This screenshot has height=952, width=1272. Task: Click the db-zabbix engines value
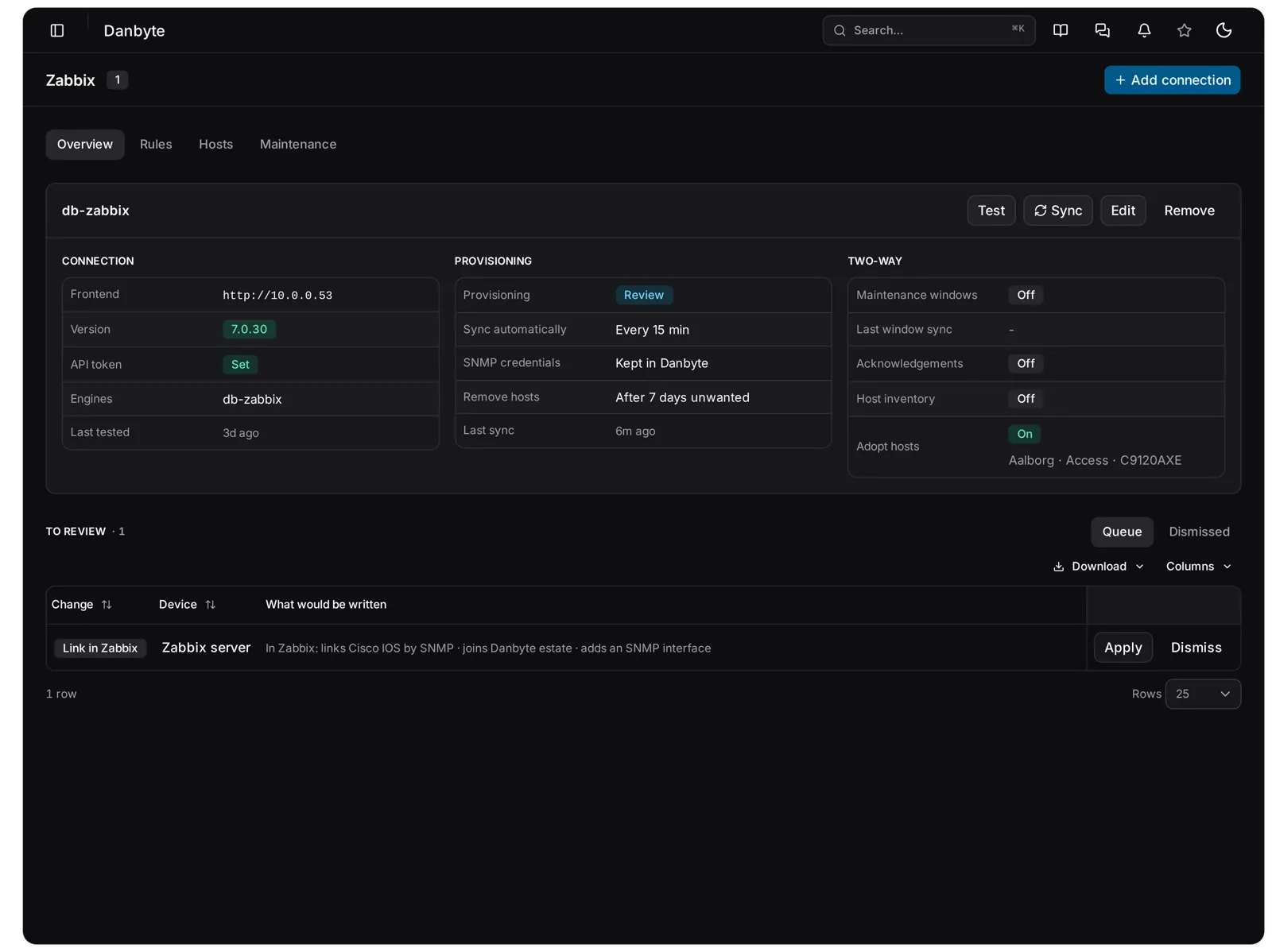pos(252,400)
